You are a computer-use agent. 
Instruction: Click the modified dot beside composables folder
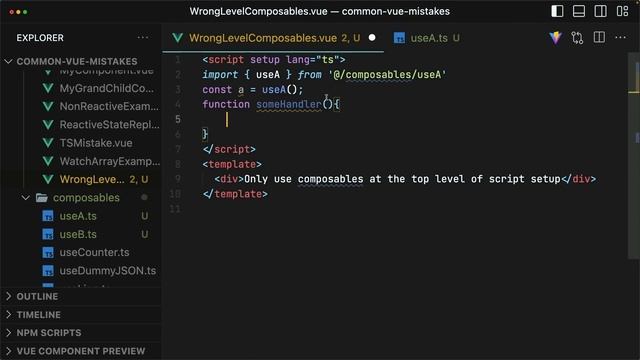point(144,198)
